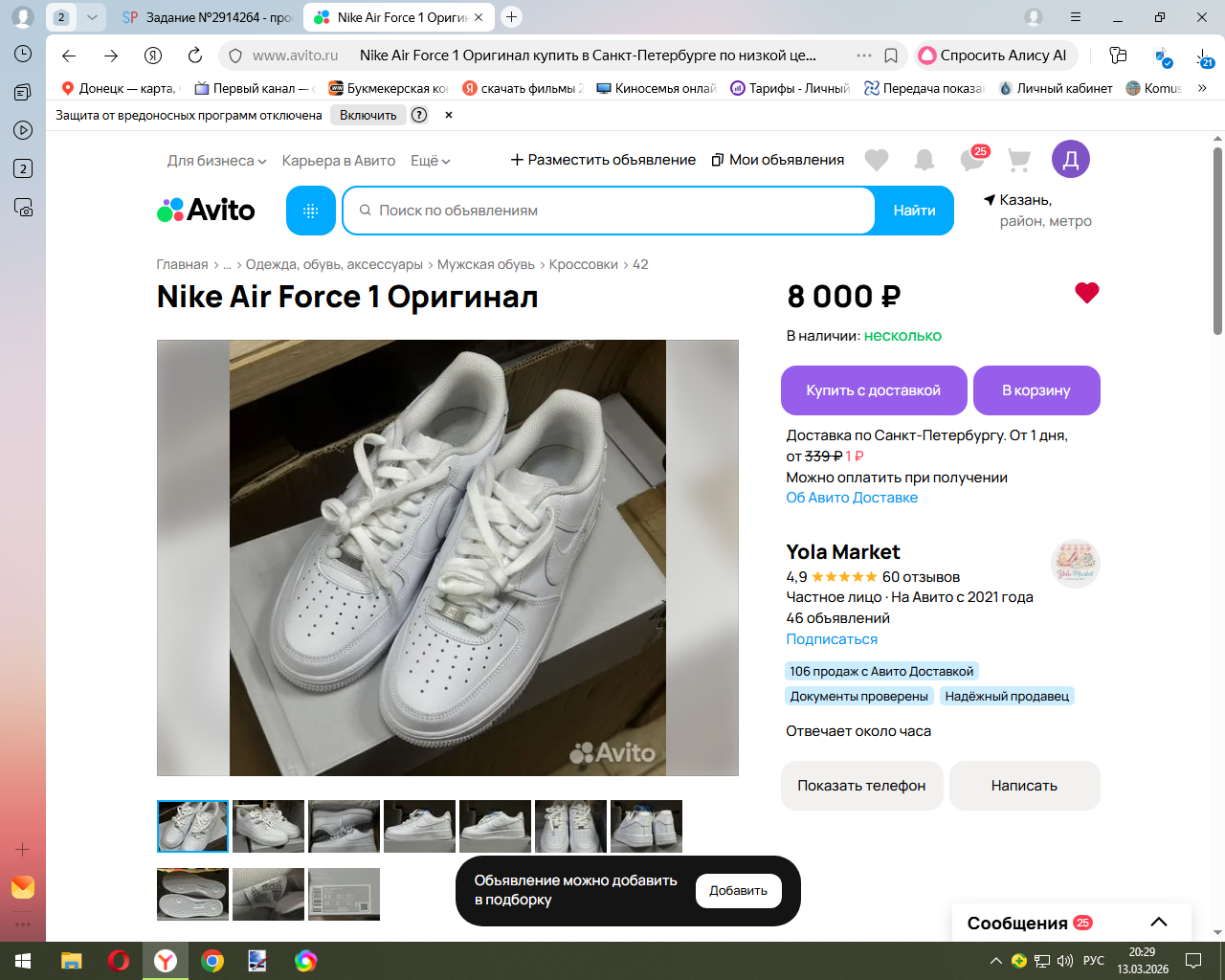Switch keyboard language РУС indicator
Screen dimensions: 1225x980
point(1093,961)
